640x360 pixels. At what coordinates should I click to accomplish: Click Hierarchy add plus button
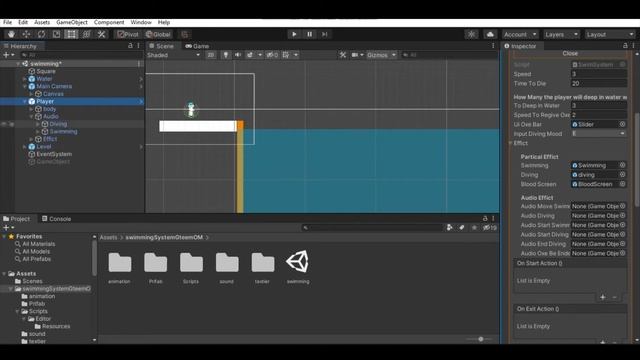pyautogui.click(x=8, y=55)
